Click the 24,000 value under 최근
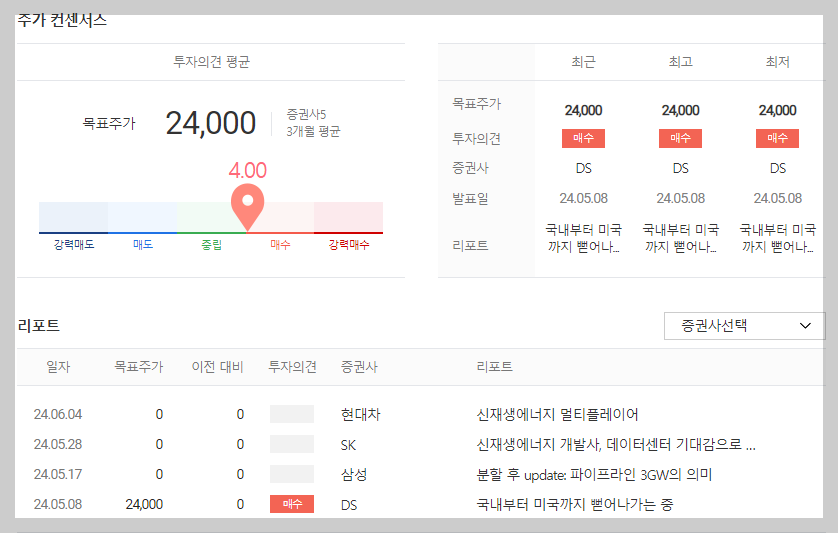838x533 pixels. click(x=583, y=110)
